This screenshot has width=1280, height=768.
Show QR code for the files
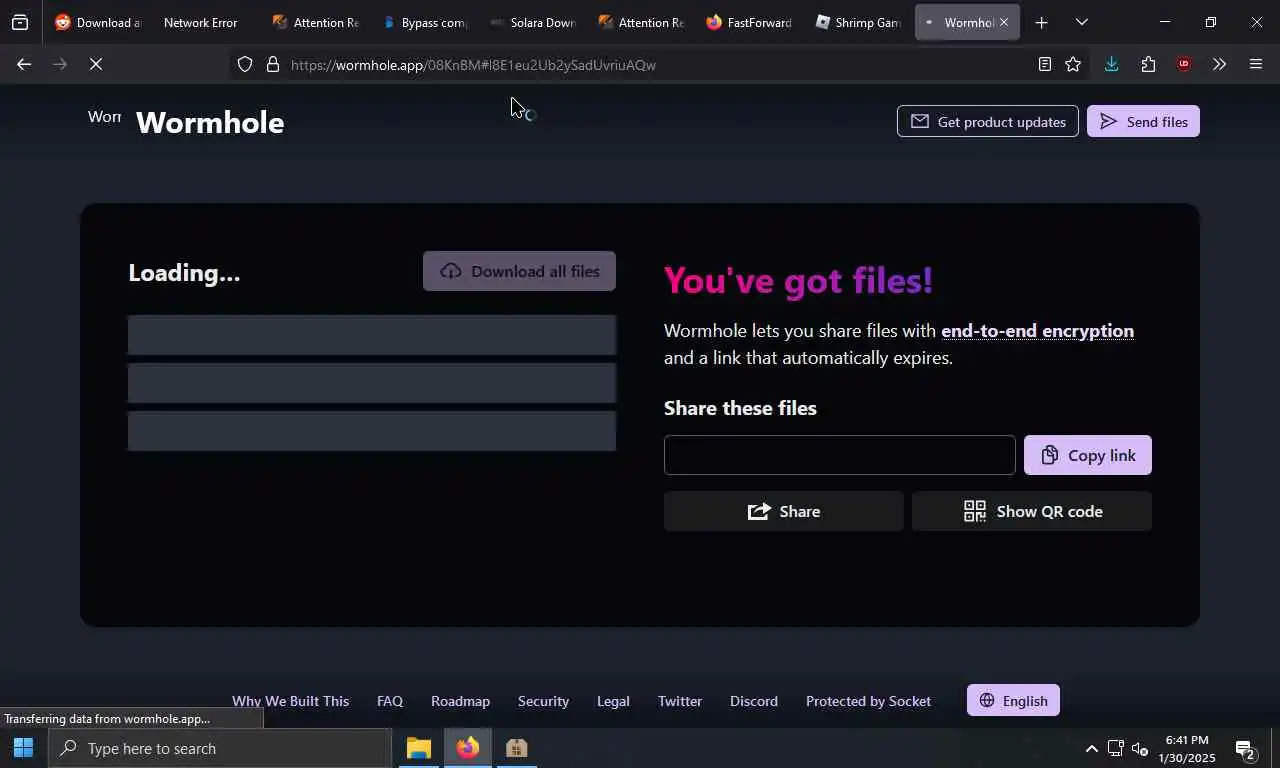coord(1032,511)
